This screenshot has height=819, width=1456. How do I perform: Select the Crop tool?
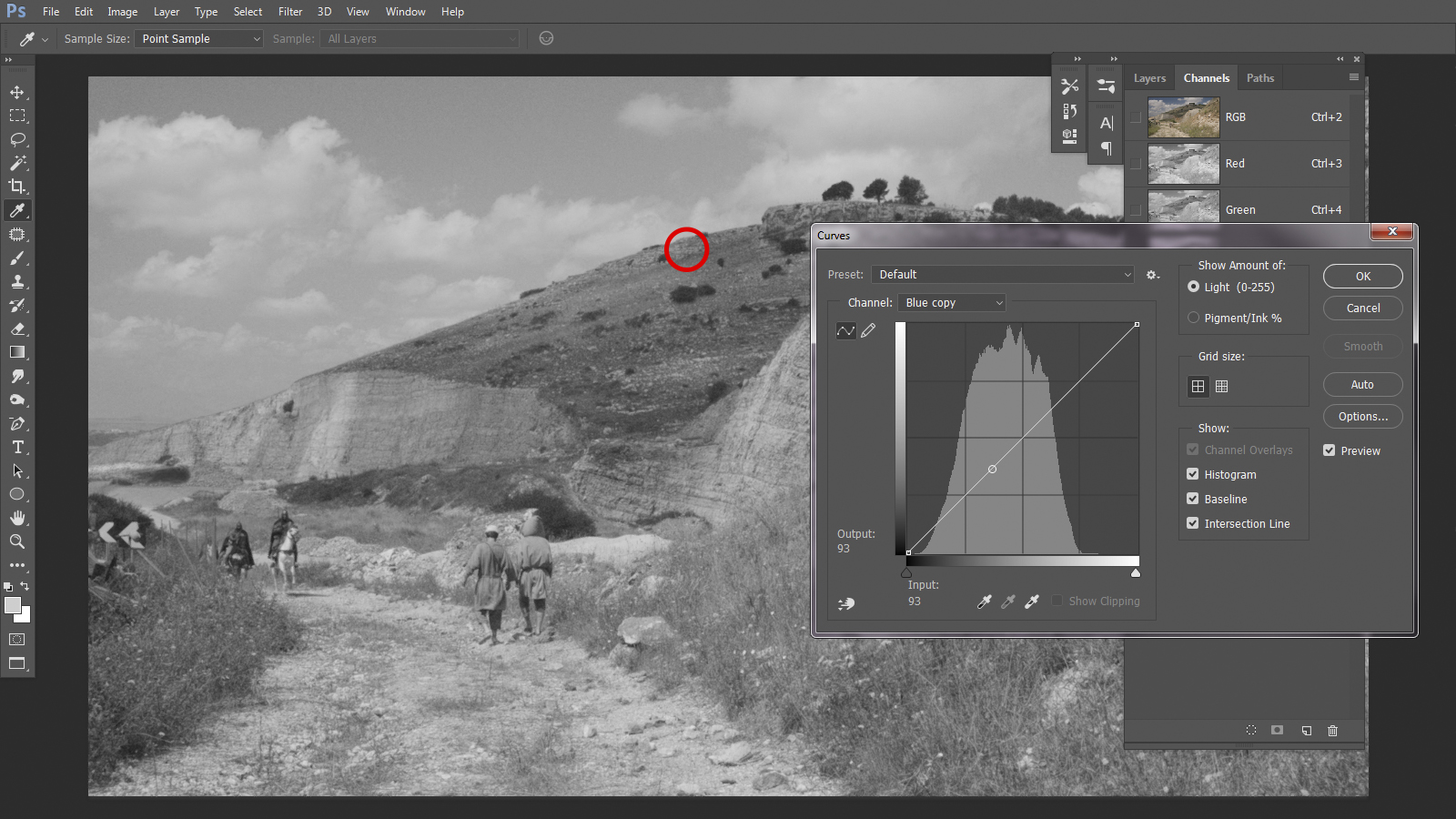[17, 187]
